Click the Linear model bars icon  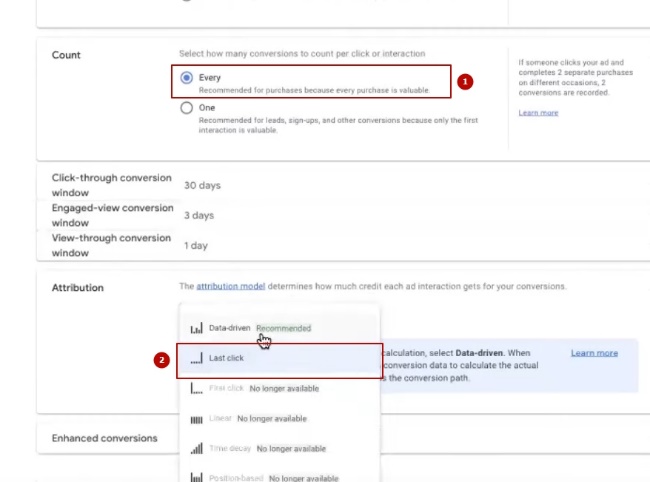(196, 418)
